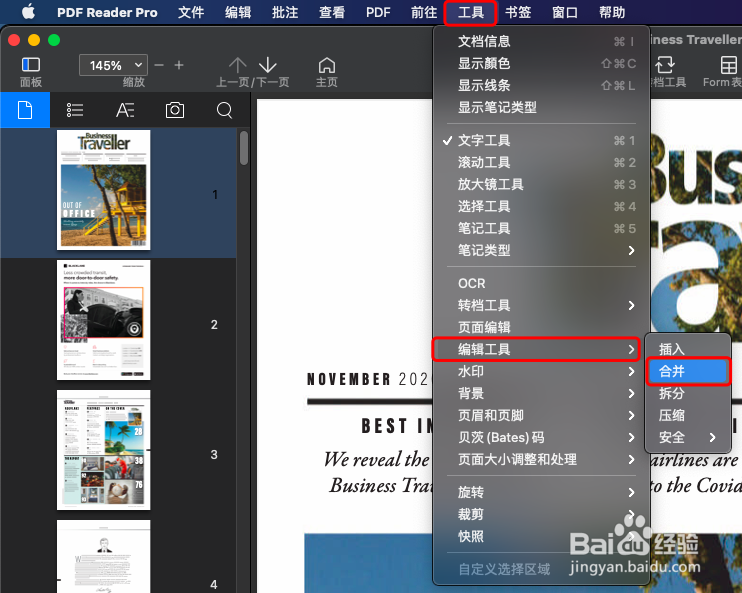Select the checked 文字工具 item

point(541,140)
